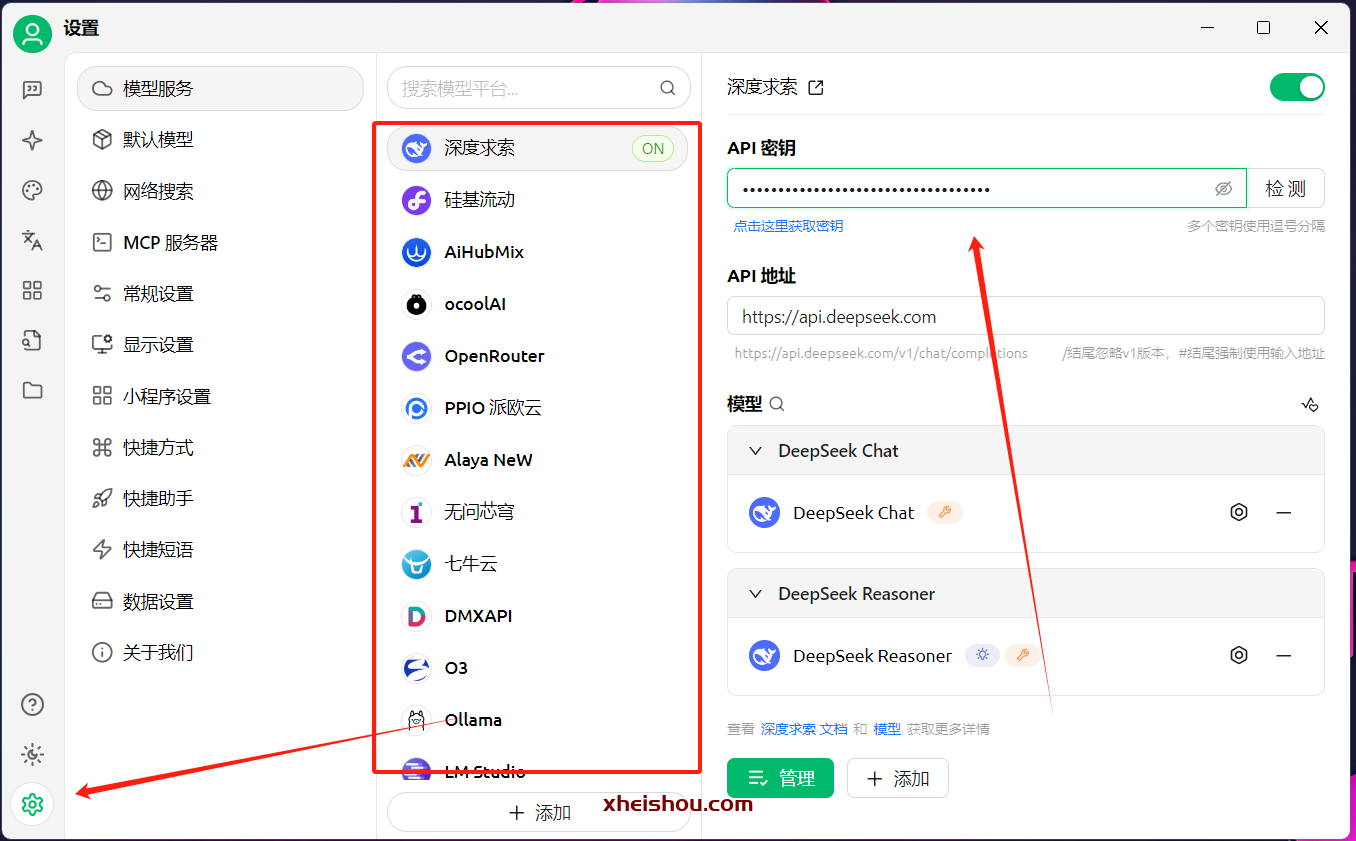Select AiHubMix provider
Viewport: 1356px width, 841px height.
[537, 252]
